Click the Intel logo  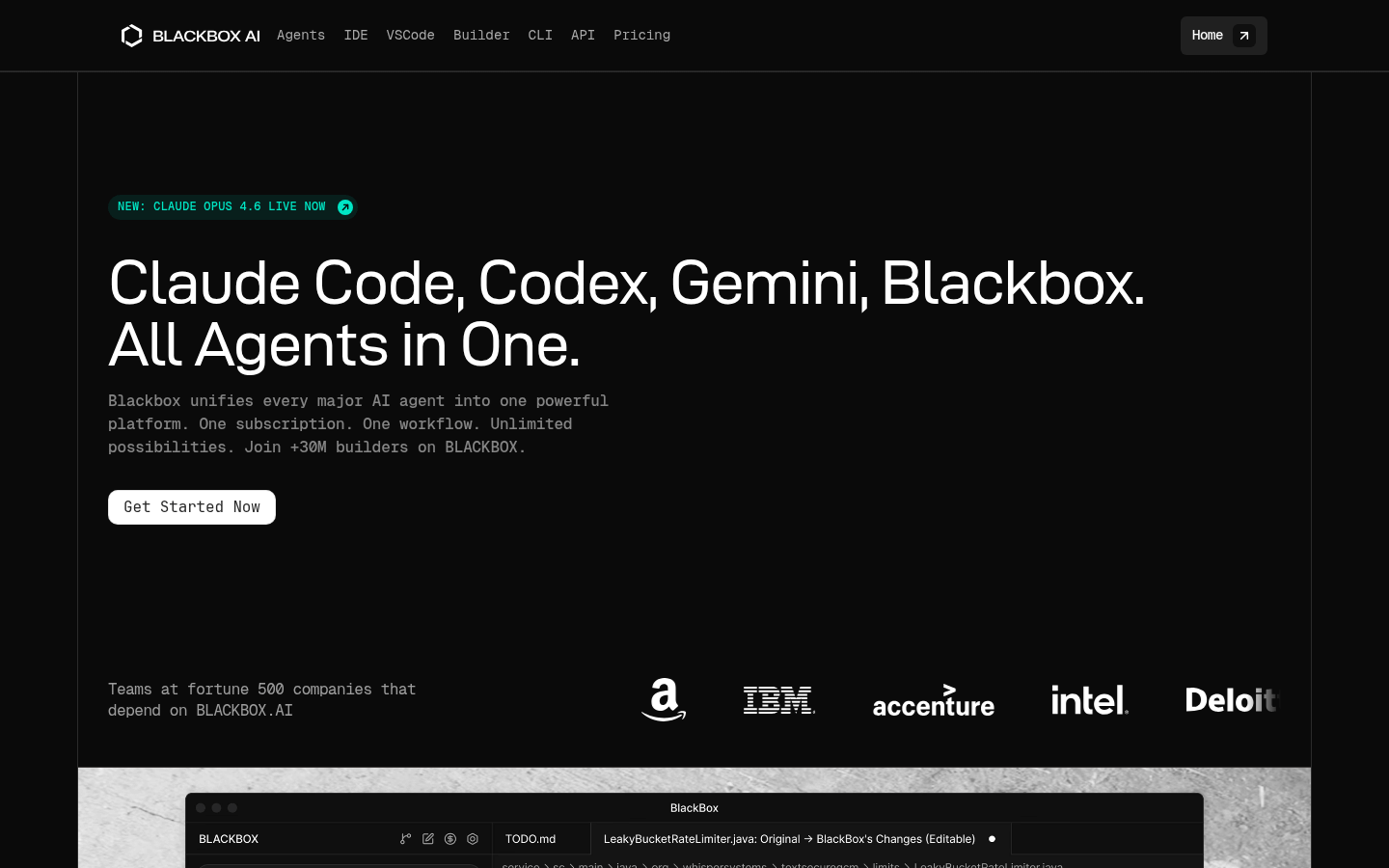click(x=1089, y=700)
